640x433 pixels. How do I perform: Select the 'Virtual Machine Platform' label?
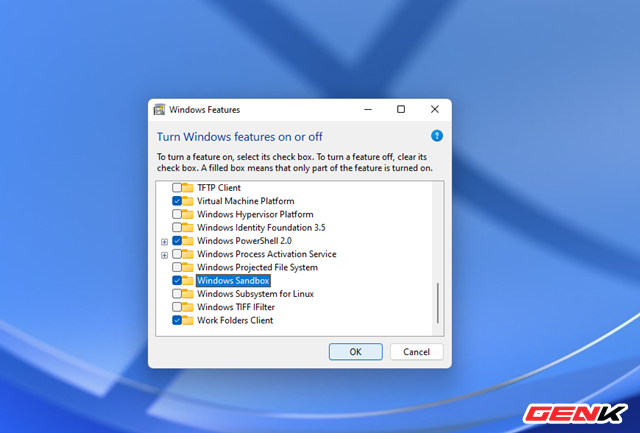coord(245,201)
